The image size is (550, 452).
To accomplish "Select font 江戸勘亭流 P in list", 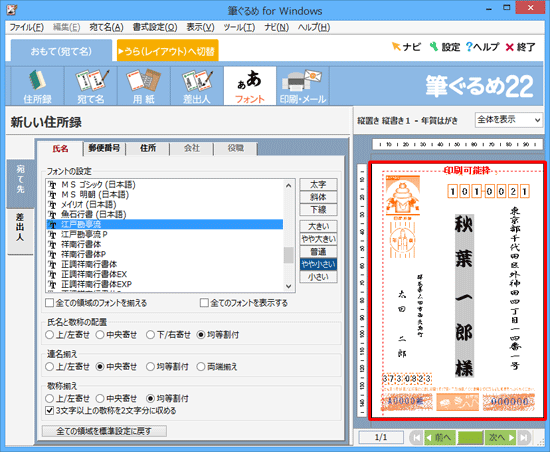I will (x=165, y=234).
